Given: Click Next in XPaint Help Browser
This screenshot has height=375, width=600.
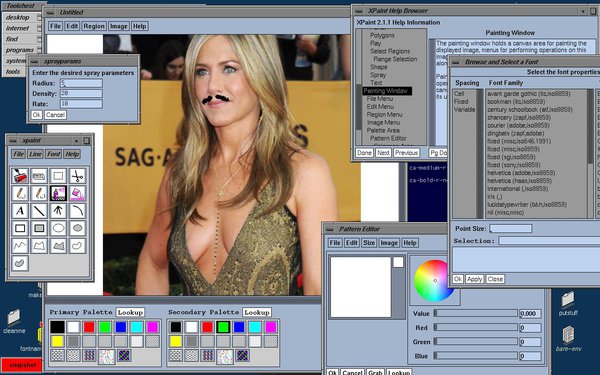Looking at the screenshot, I should tap(383, 153).
